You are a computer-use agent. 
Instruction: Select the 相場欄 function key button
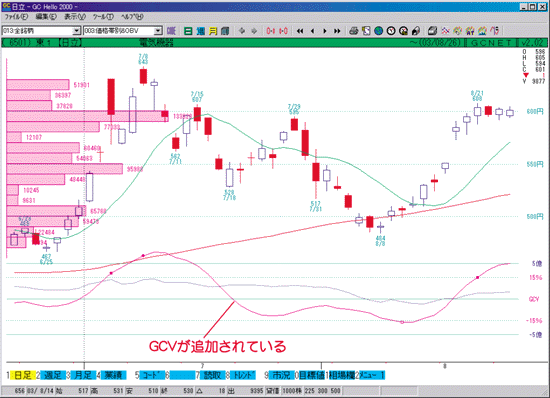coord(340,375)
